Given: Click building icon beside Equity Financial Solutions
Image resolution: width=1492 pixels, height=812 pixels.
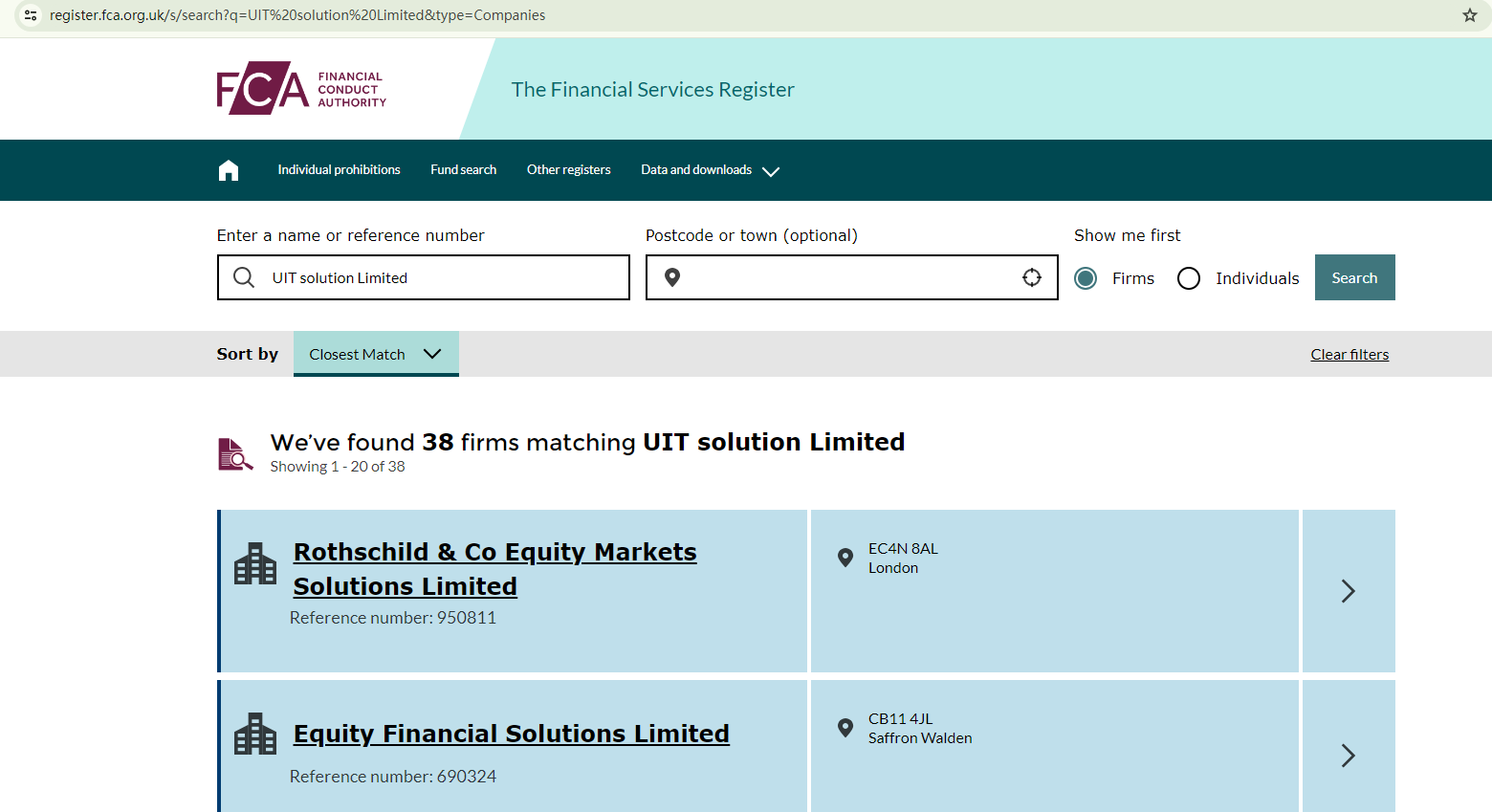Looking at the screenshot, I should (x=255, y=735).
